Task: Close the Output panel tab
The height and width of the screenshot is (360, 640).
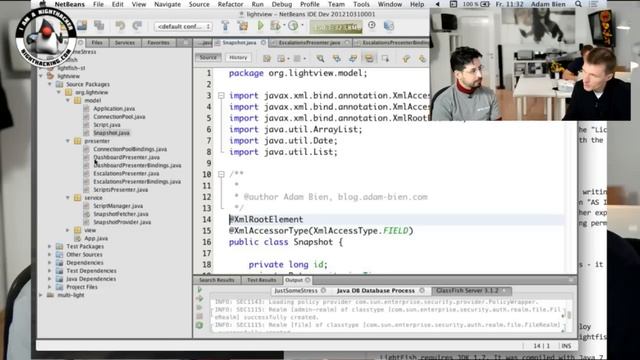Action: [x=308, y=280]
